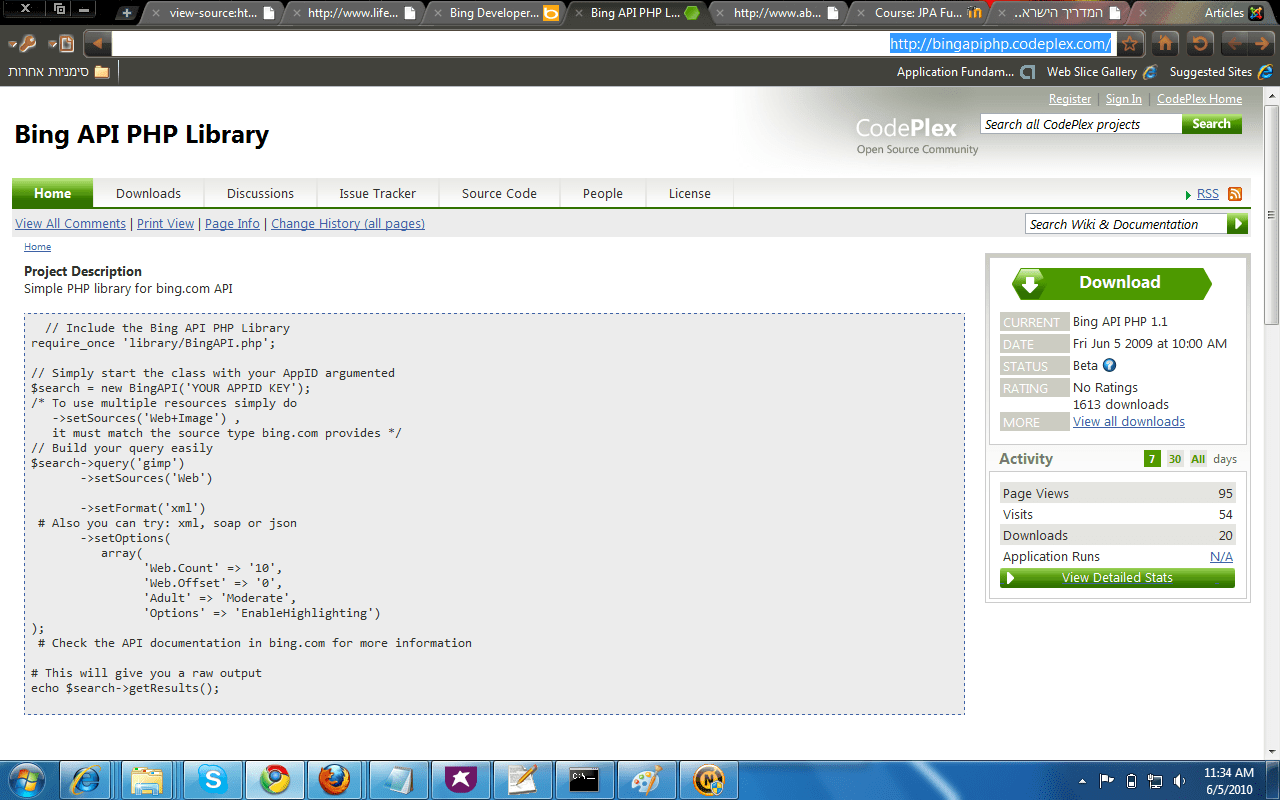
Task: Submit the wiki search green arrow
Action: [x=1238, y=224]
